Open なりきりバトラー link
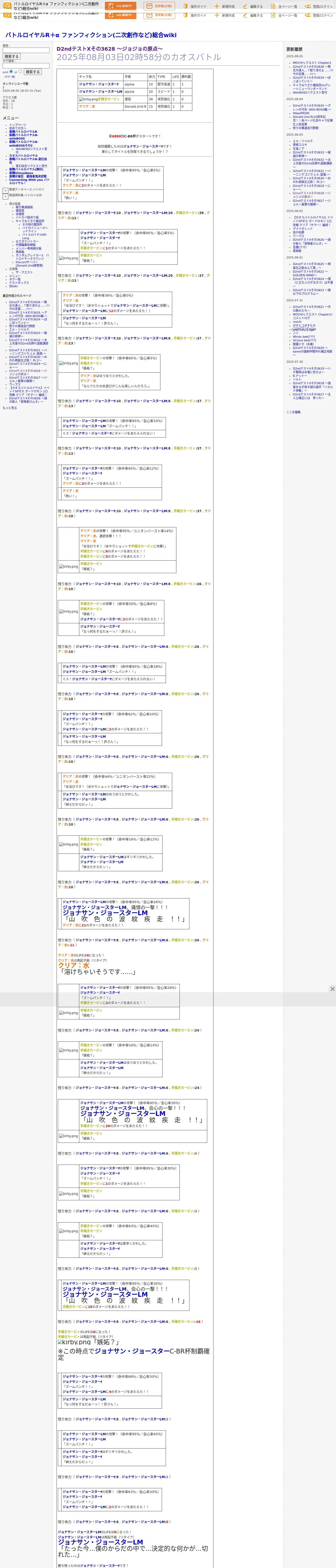 pos(27,242)
